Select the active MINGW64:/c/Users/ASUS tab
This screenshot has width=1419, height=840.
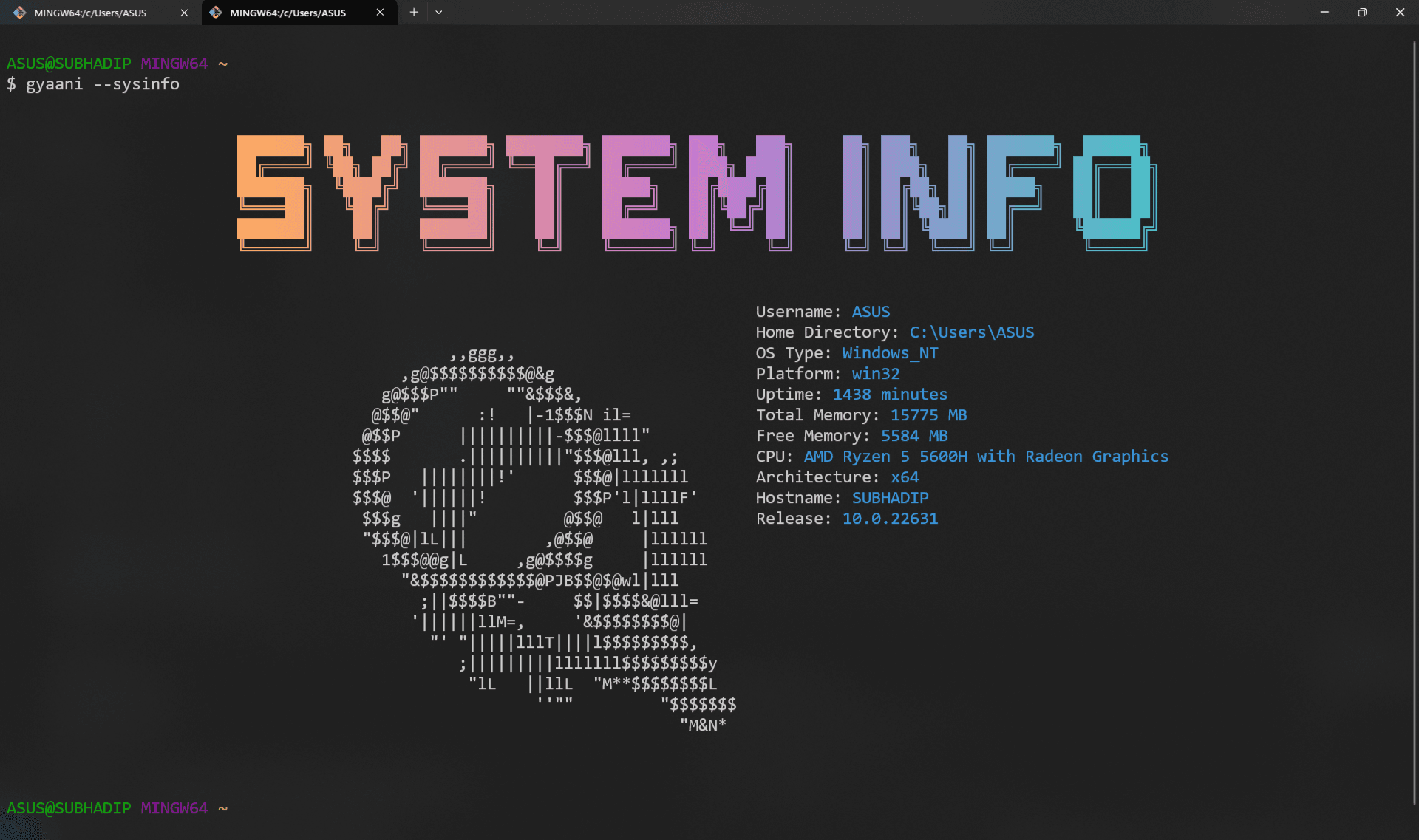tap(288, 13)
